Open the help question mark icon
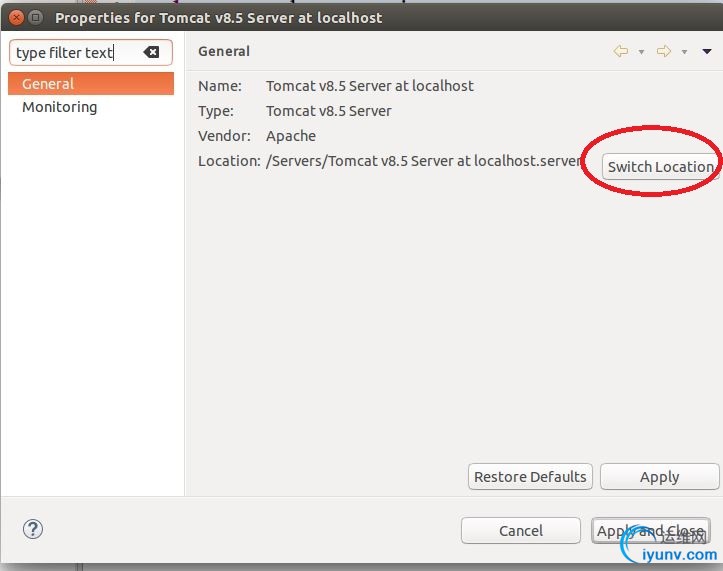 tap(33, 529)
